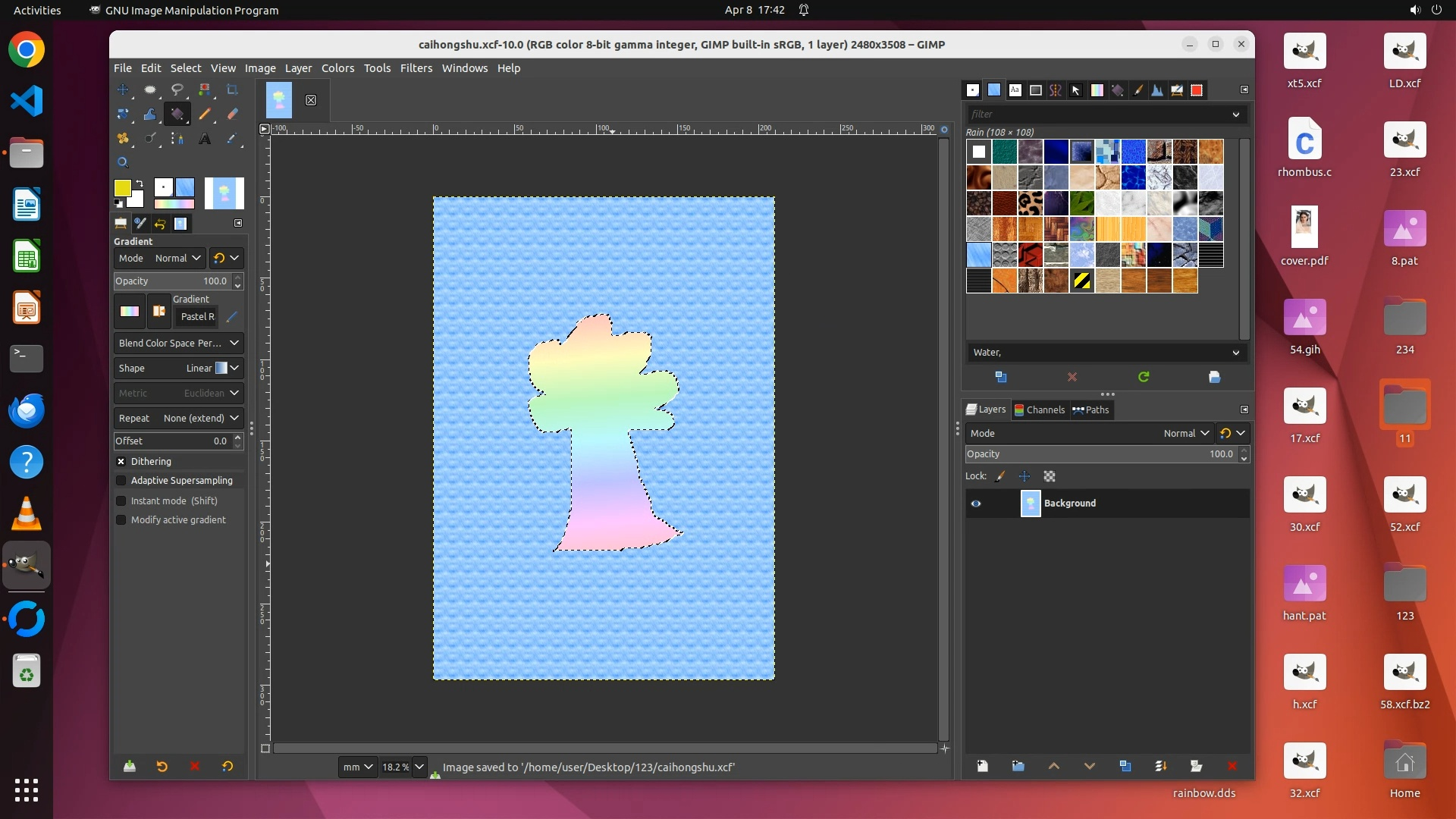Select the Eraser tool
Image resolution: width=1456 pixels, height=819 pixels.
click(232, 114)
